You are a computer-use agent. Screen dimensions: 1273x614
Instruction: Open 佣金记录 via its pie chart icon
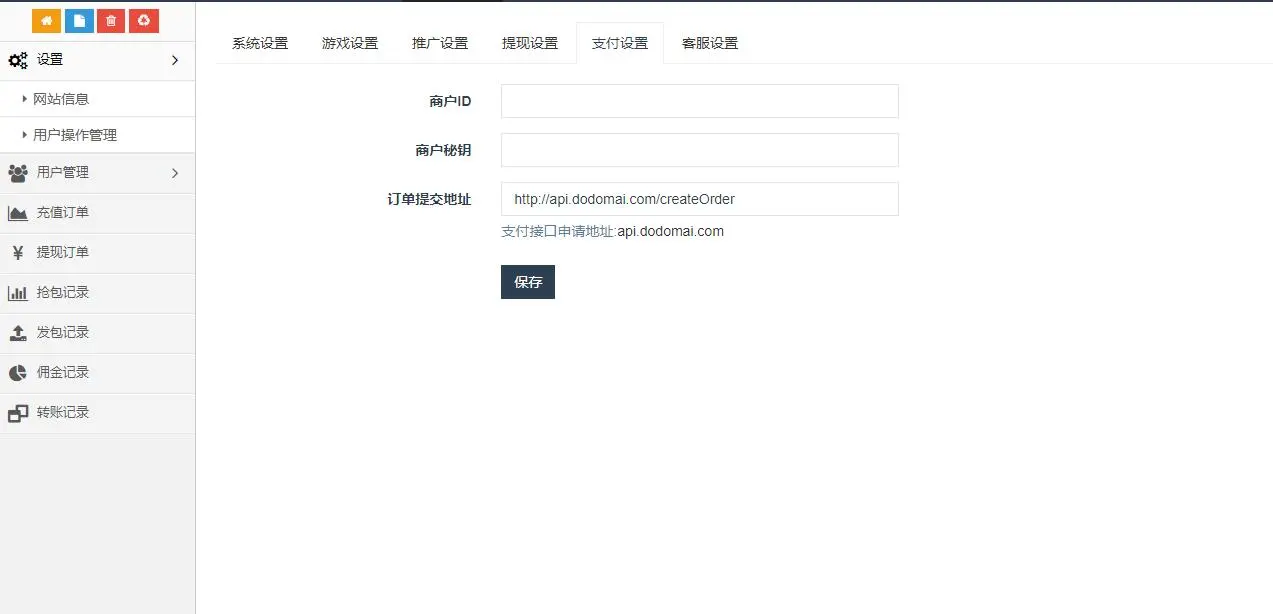click(18, 373)
